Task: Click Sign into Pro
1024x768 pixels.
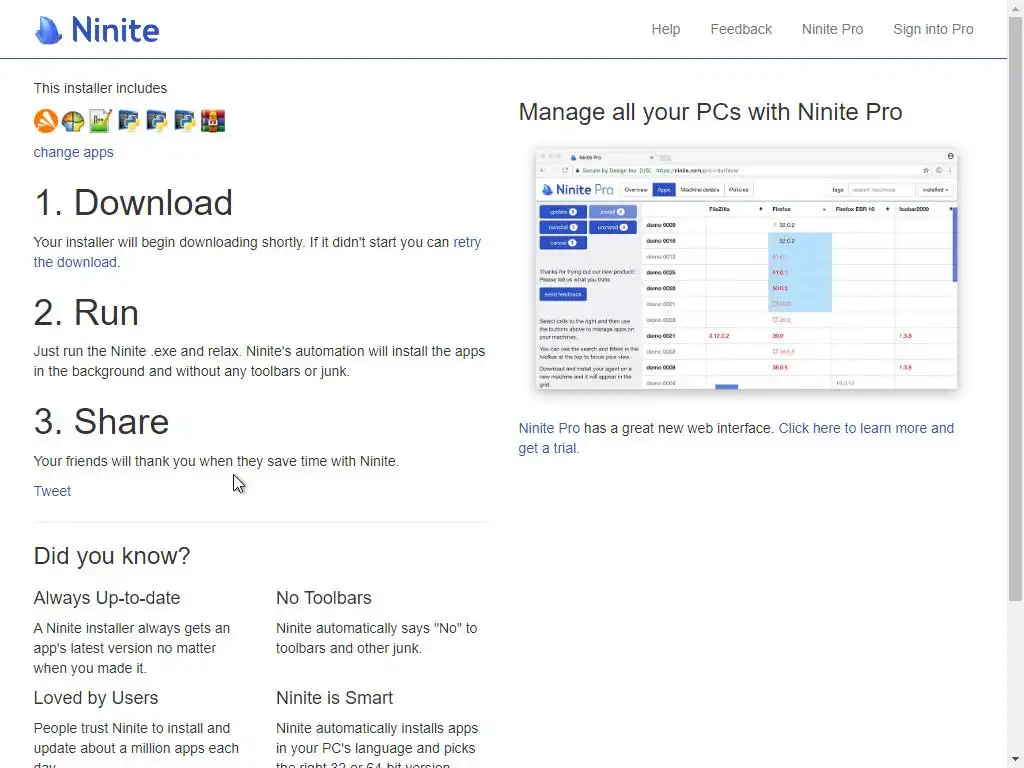Action: [933, 29]
